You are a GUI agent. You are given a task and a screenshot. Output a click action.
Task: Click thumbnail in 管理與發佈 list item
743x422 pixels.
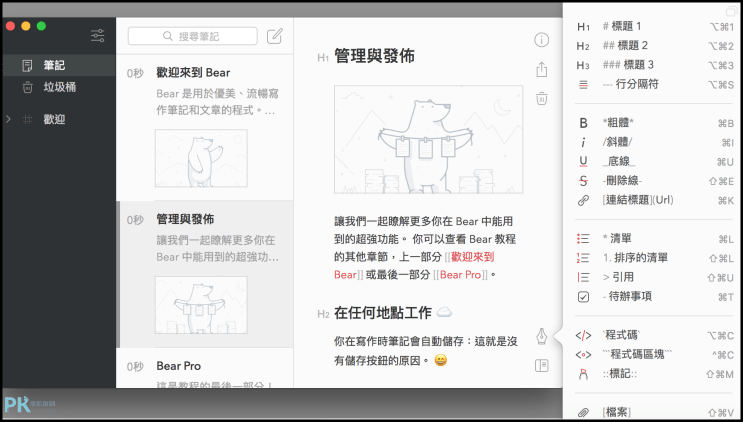coord(201,305)
